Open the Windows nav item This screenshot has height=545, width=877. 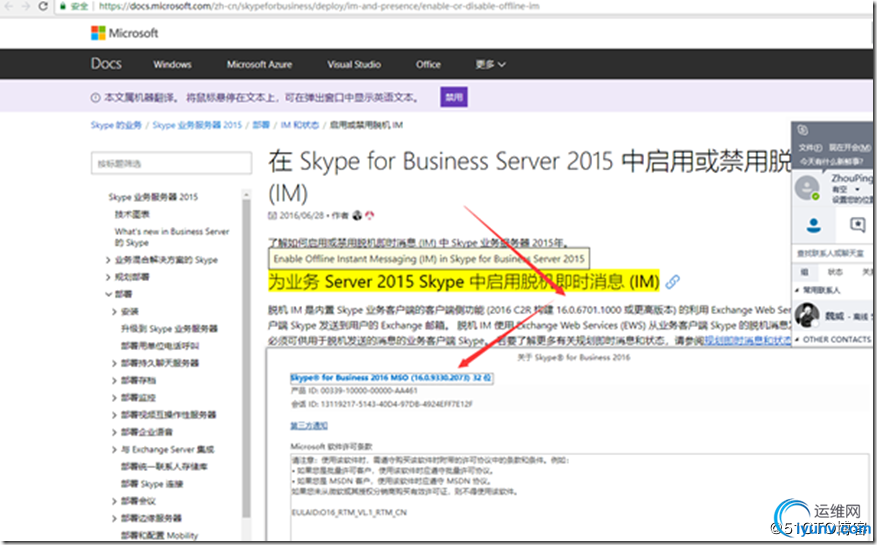click(x=172, y=64)
